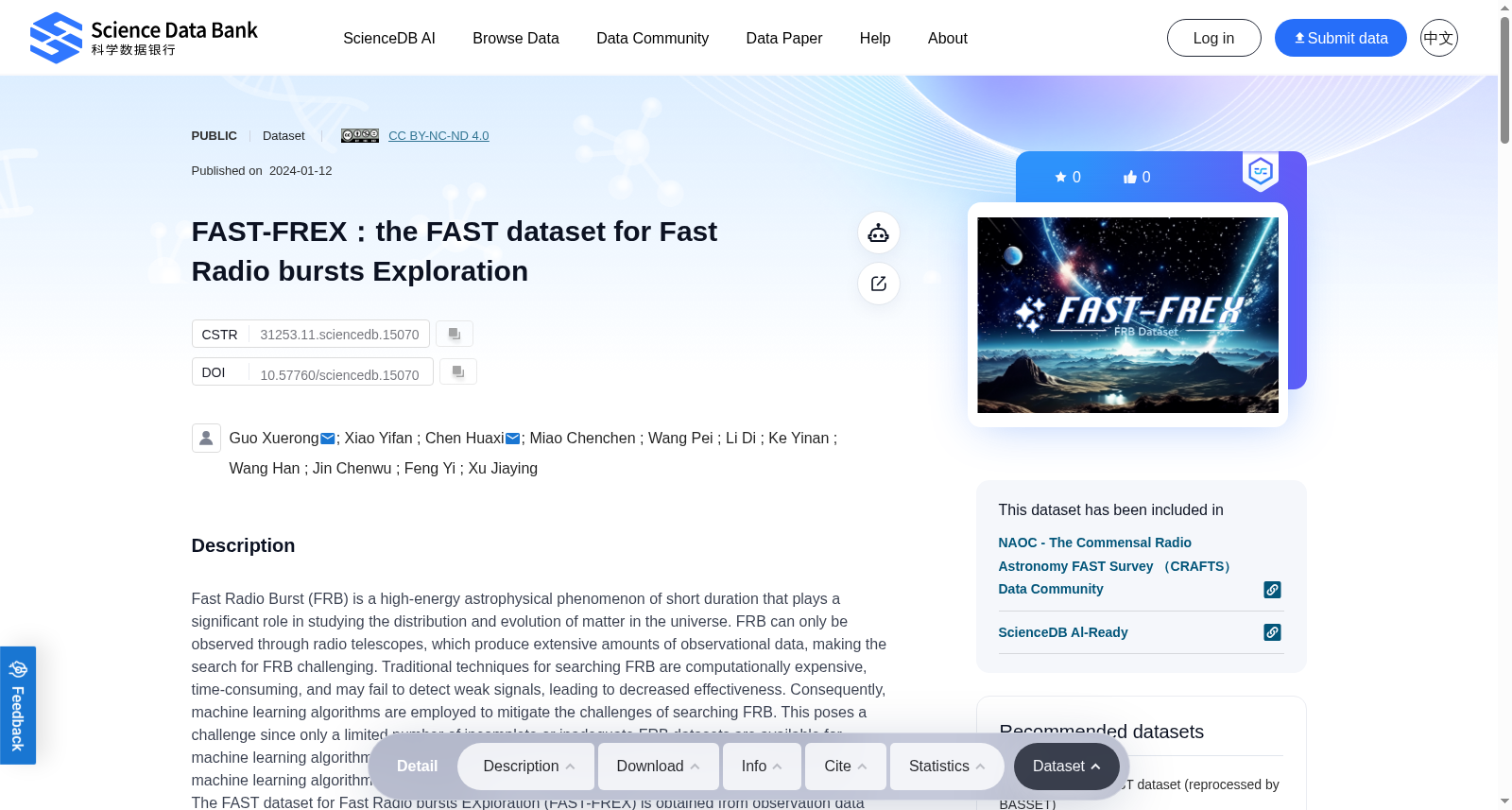Expand the Info section navigator
This screenshot has width=1512, height=810.
click(762, 767)
